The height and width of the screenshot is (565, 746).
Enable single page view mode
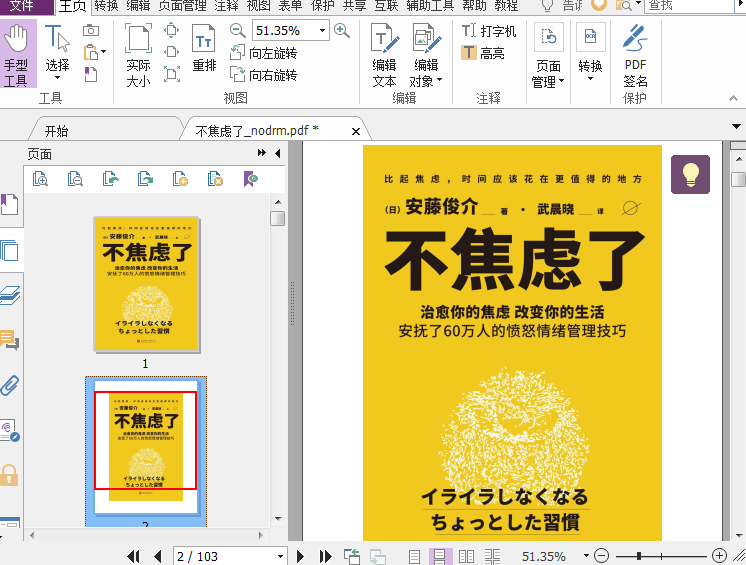coord(414,556)
